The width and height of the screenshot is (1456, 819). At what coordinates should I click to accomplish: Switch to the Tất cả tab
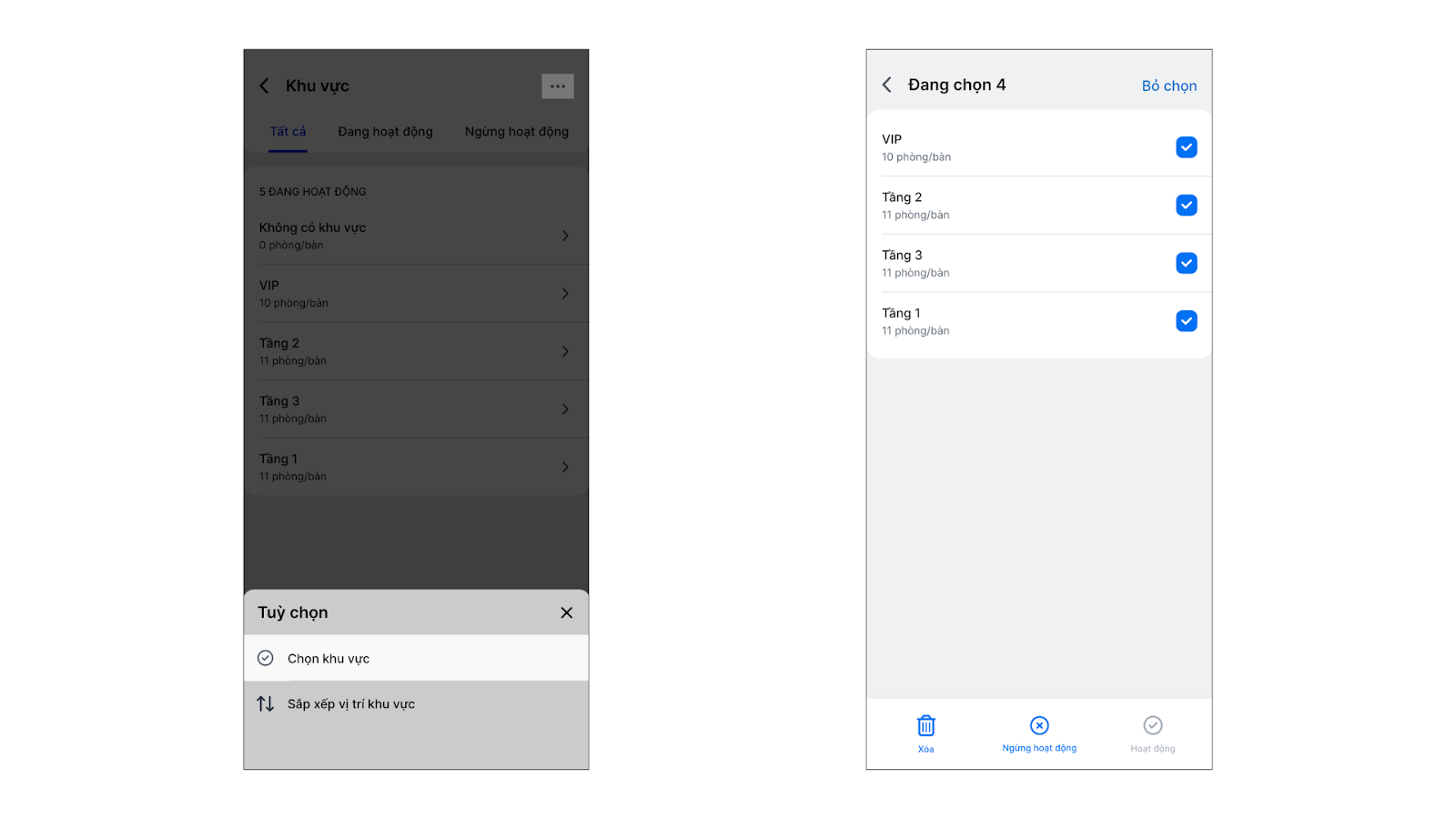(288, 132)
